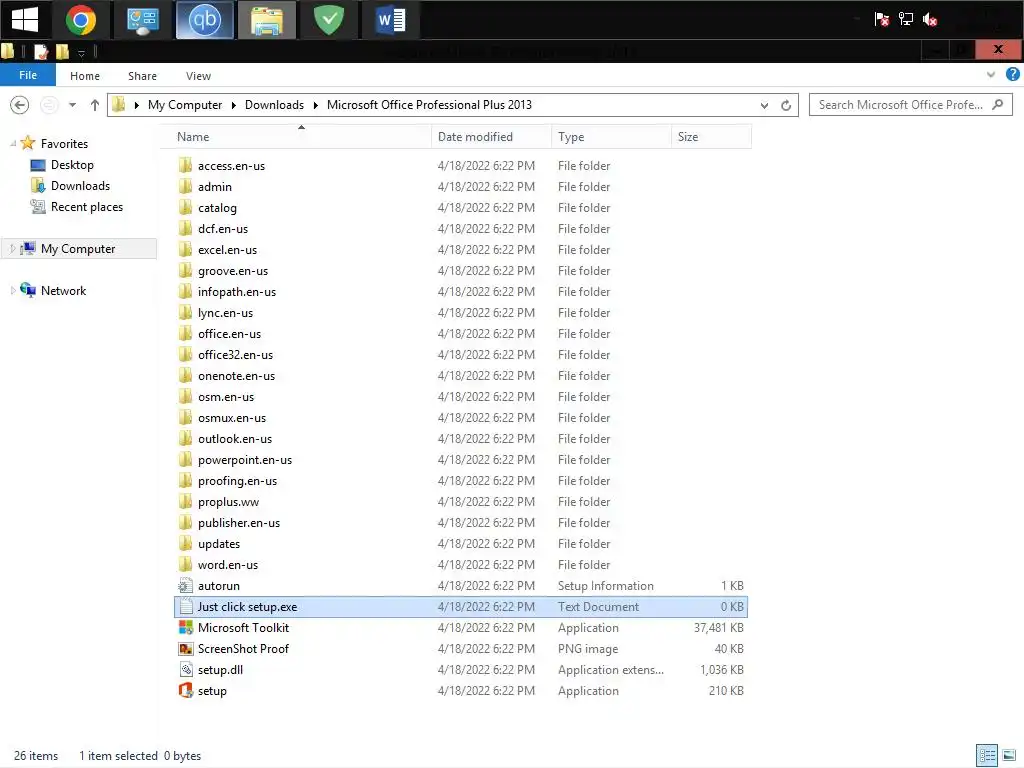Select the excel.en-us folder
Image resolution: width=1024 pixels, height=768 pixels.
coord(227,249)
